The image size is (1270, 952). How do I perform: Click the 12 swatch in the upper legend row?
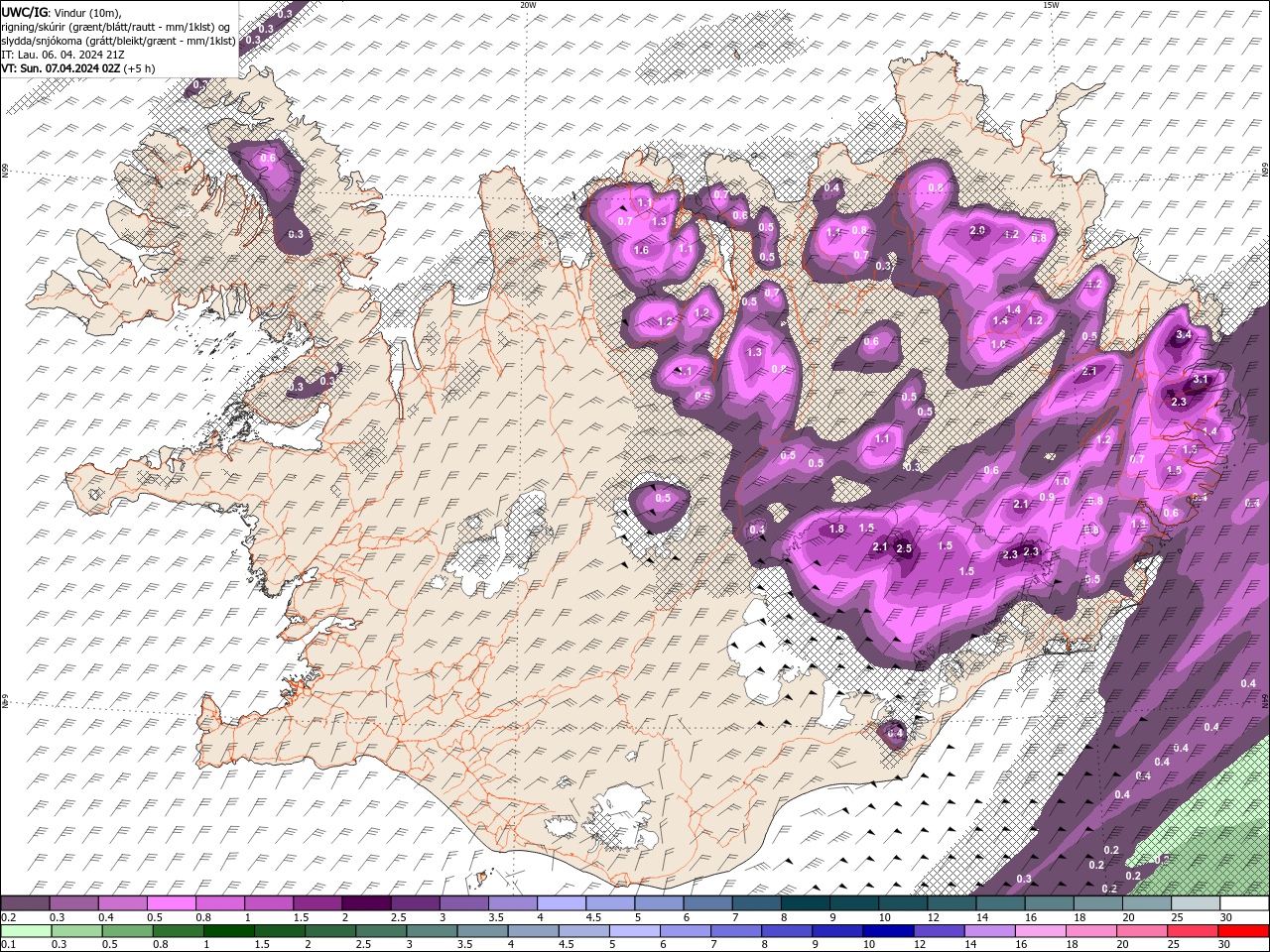(952, 903)
